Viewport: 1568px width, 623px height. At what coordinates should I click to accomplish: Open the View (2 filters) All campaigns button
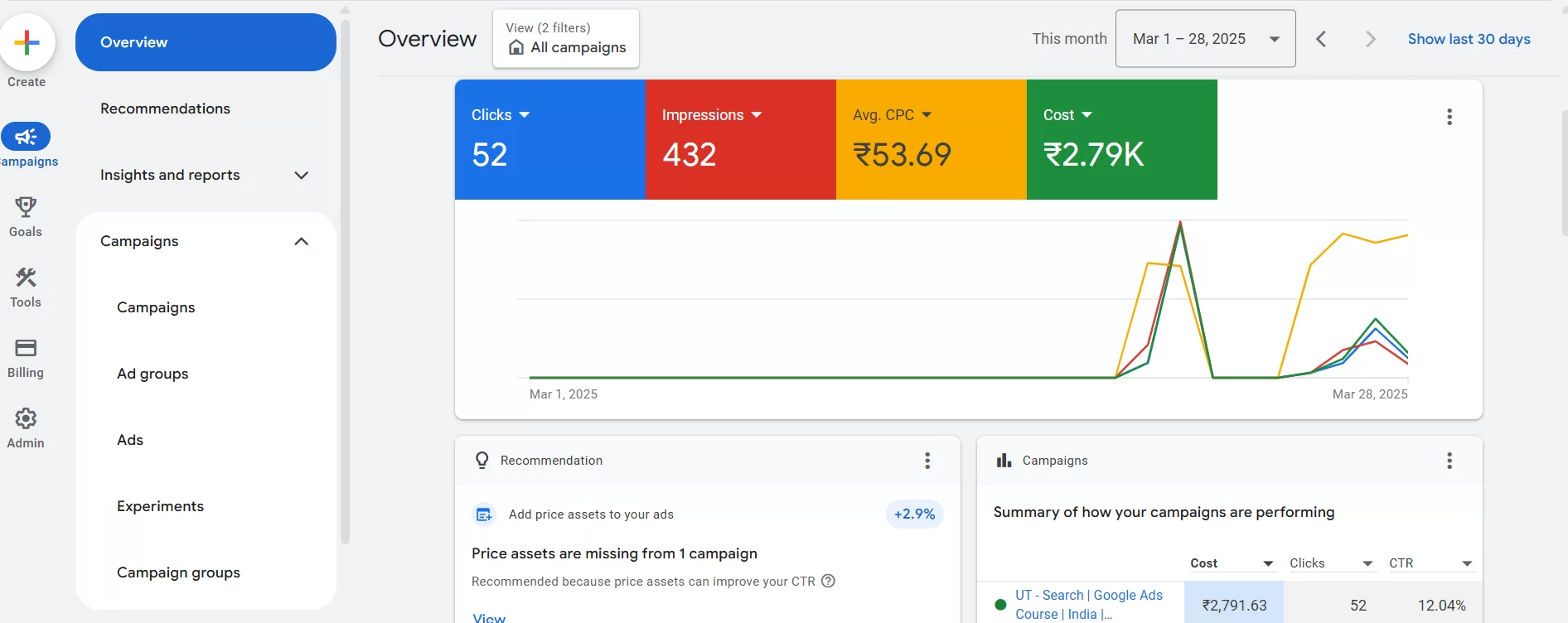[566, 39]
